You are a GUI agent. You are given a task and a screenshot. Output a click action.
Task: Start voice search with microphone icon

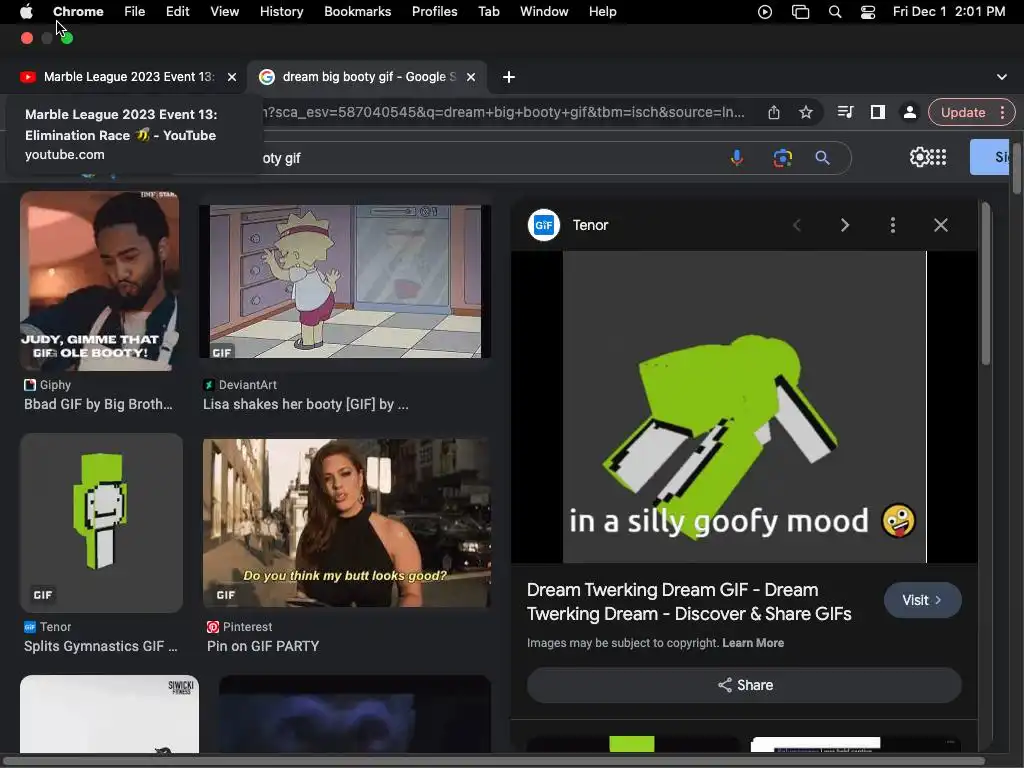[737, 158]
